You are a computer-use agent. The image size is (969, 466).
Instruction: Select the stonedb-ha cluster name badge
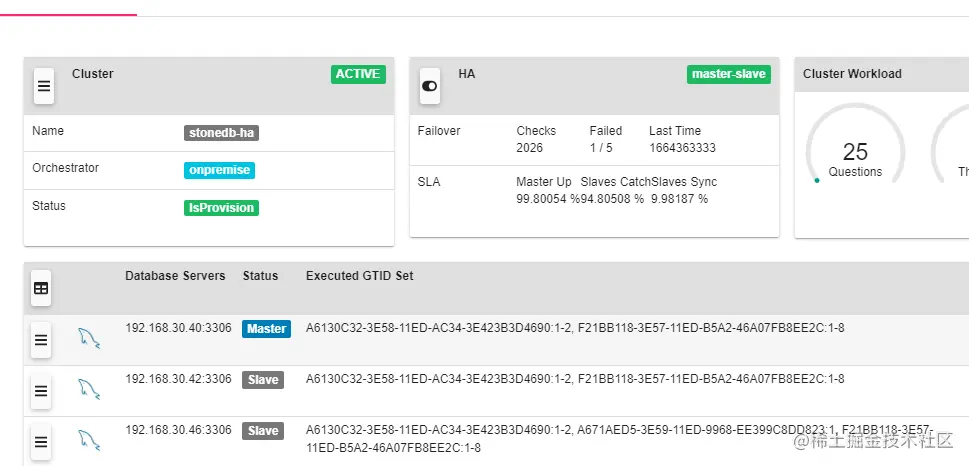tap(221, 133)
